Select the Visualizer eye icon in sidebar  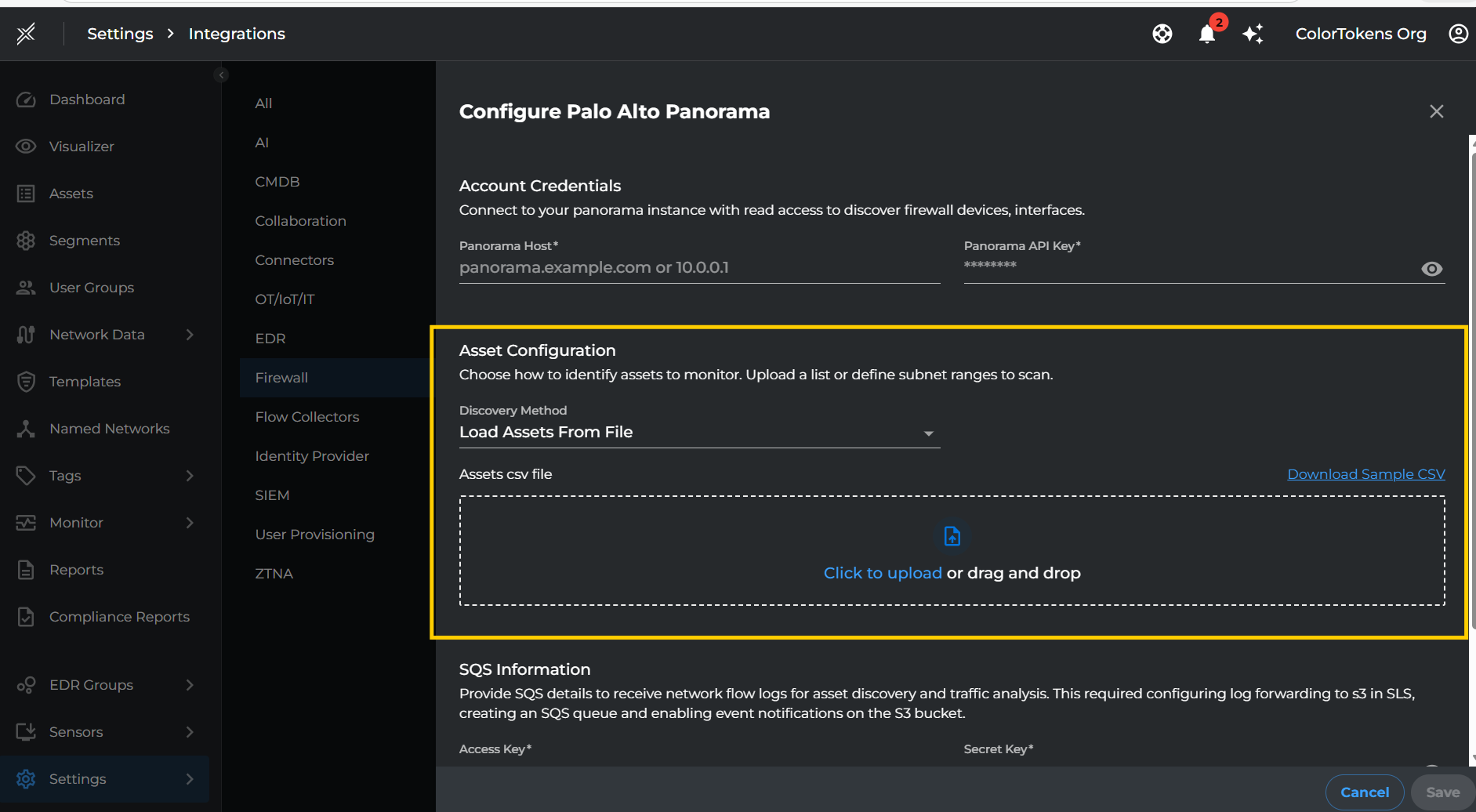pos(26,146)
